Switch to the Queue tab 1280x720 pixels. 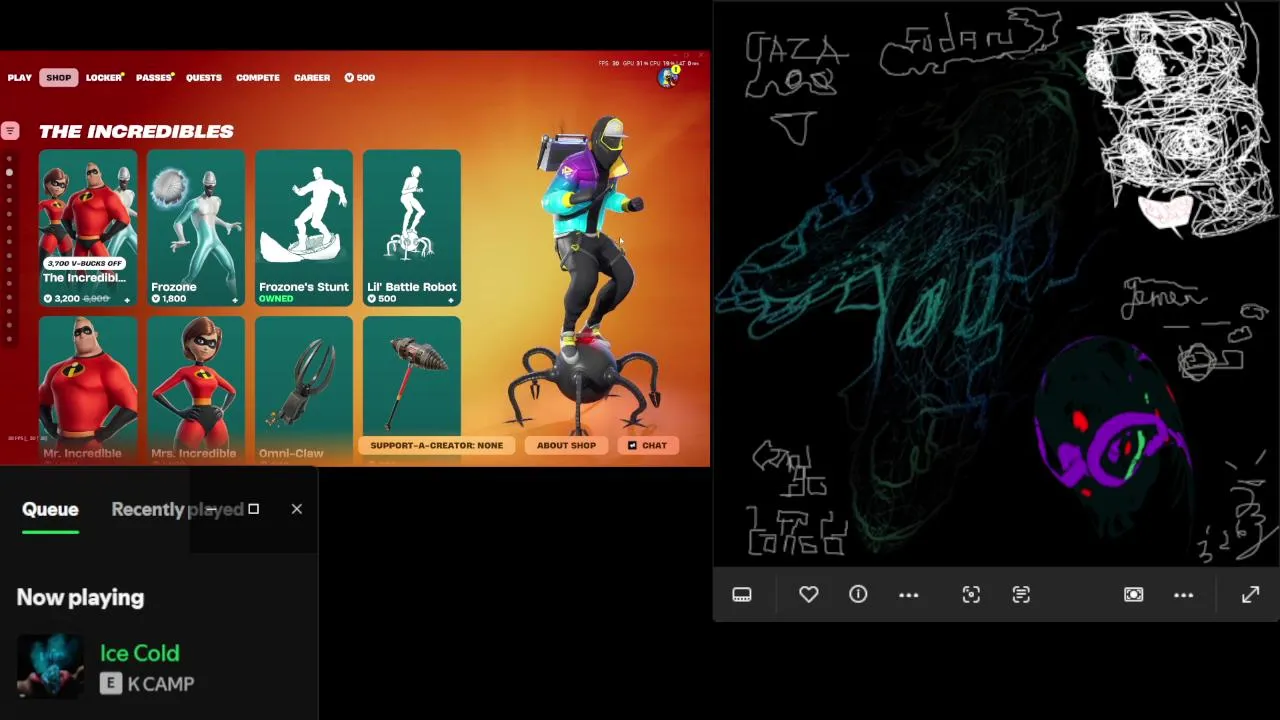click(50, 509)
